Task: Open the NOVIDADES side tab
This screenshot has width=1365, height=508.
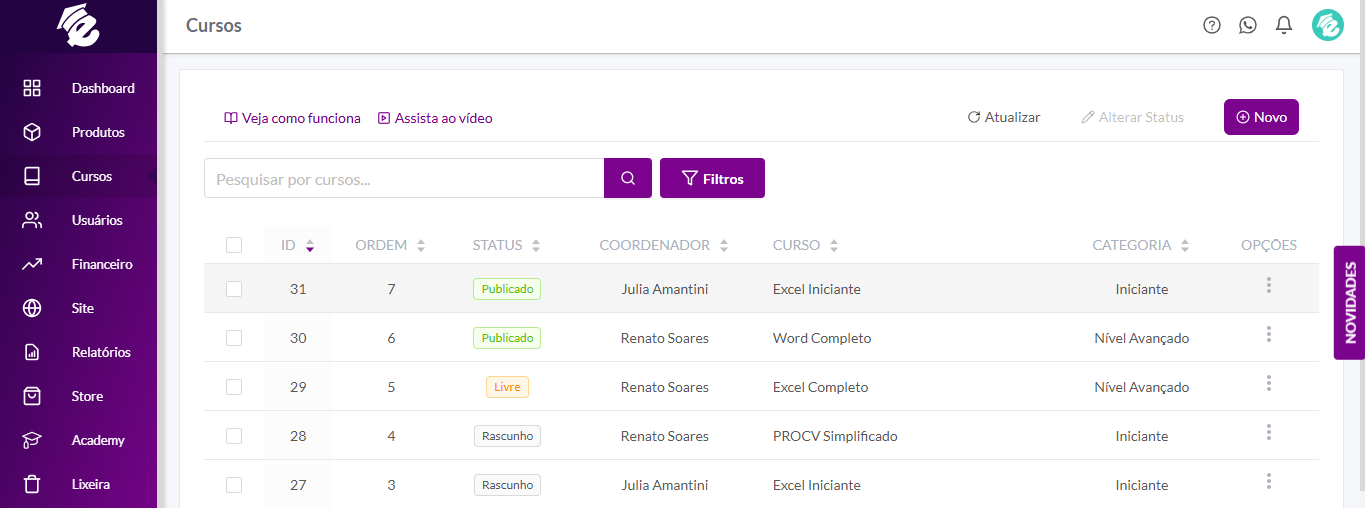Action: [x=1349, y=302]
